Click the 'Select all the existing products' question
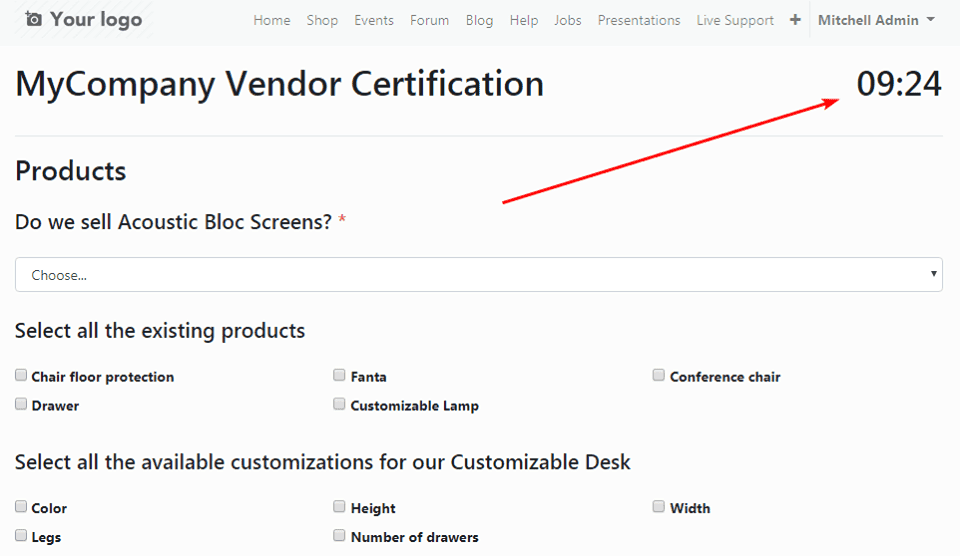This screenshot has height=556, width=960. click(x=160, y=331)
